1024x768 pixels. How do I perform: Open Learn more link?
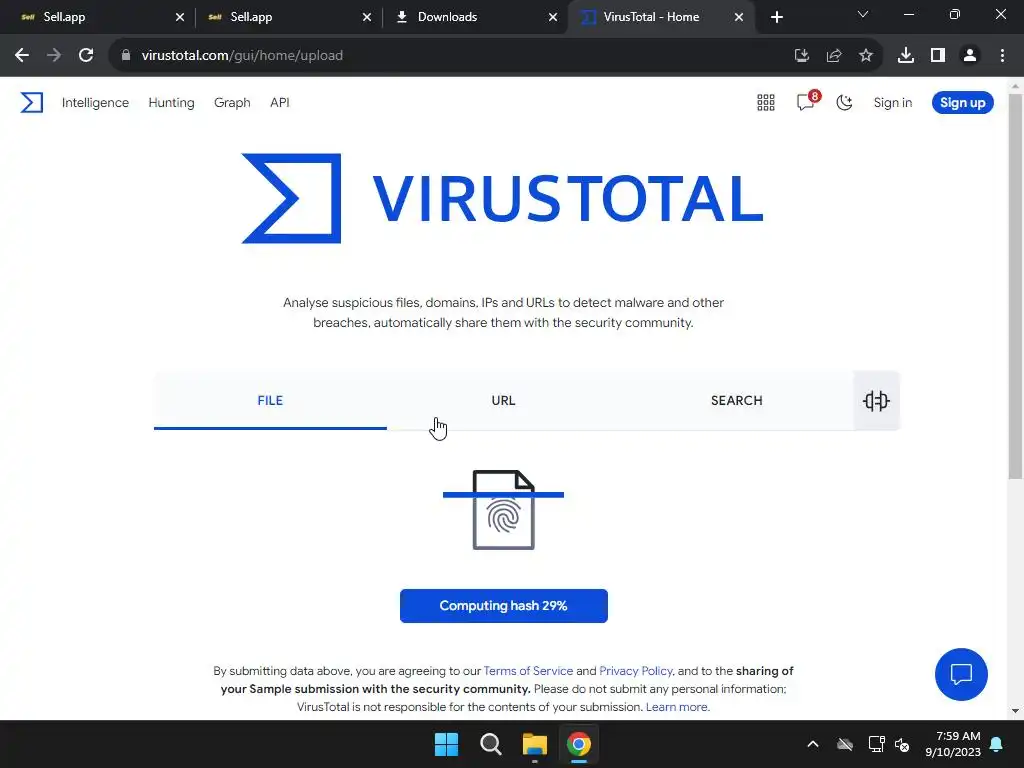click(677, 707)
